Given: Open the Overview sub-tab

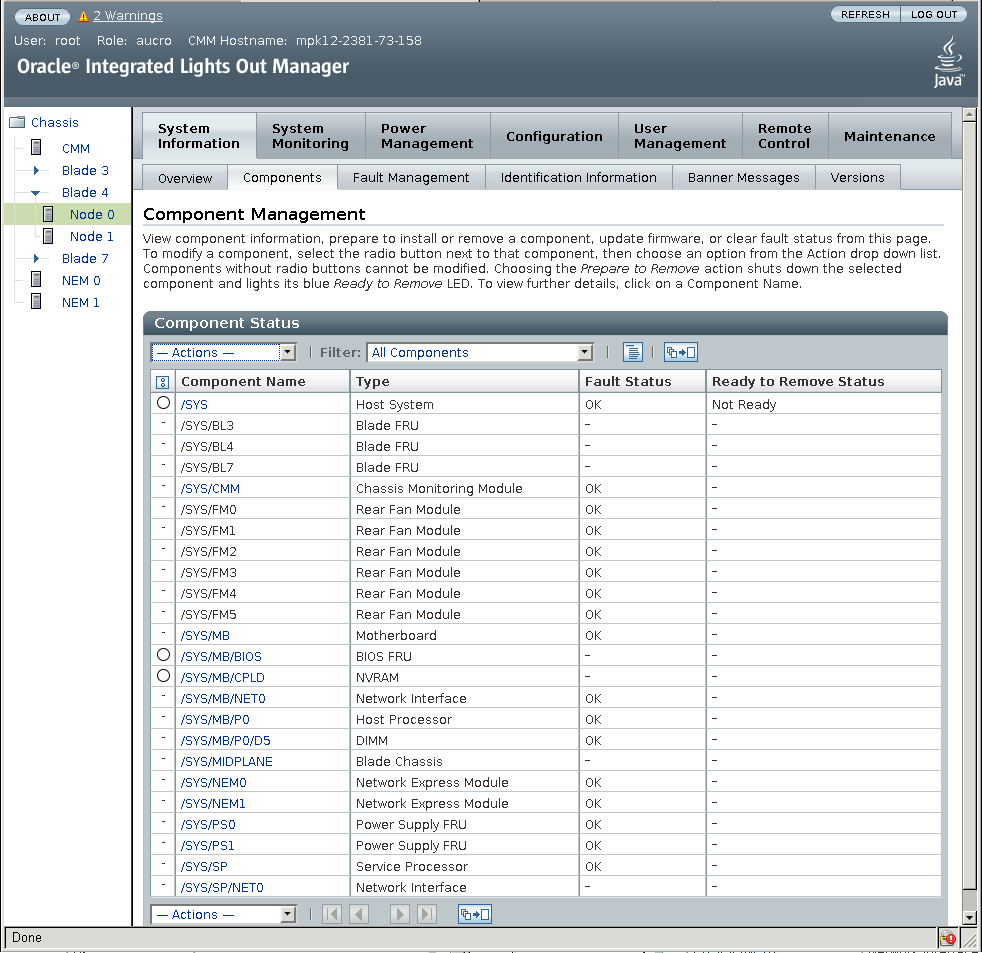Looking at the screenshot, I should coord(185,178).
